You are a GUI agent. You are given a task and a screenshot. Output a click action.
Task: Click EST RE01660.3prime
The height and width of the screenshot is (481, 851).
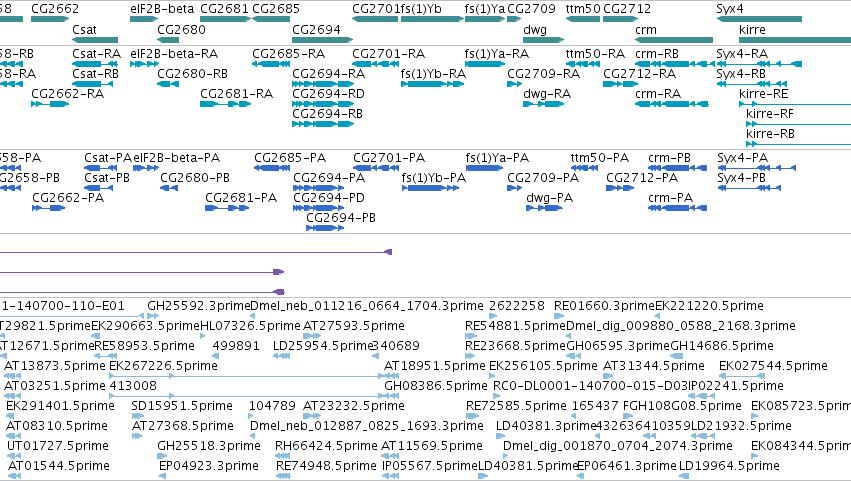point(557,316)
